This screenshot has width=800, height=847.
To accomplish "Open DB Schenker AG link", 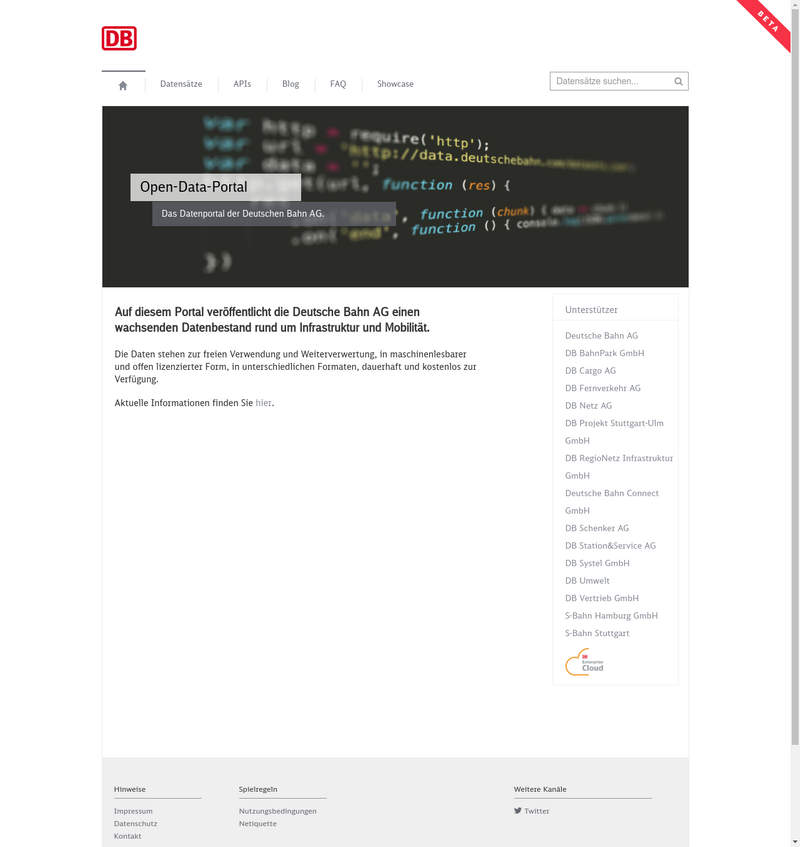I will click(597, 528).
